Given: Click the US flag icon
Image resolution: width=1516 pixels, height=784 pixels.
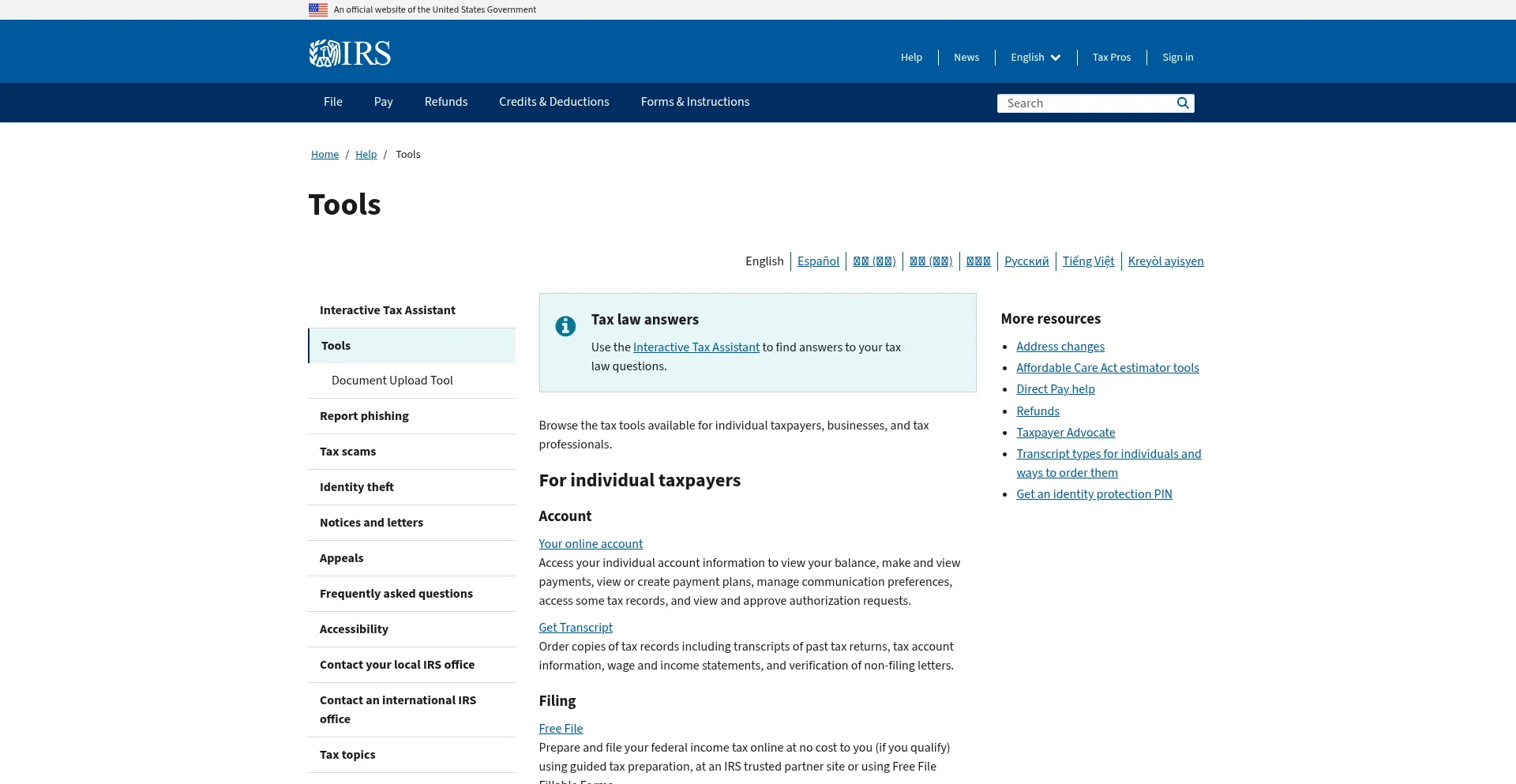Looking at the screenshot, I should [x=318, y=9].
